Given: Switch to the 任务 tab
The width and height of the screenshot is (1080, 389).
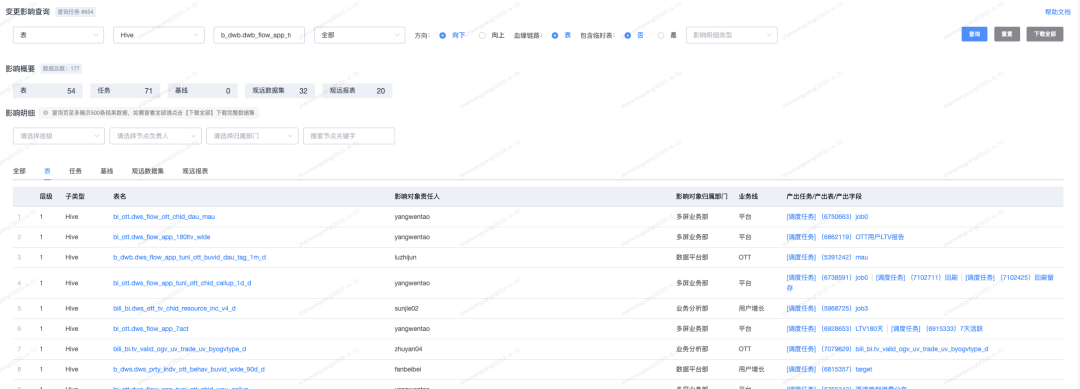Looking at the screenshot, I should (x=76, y=170).
